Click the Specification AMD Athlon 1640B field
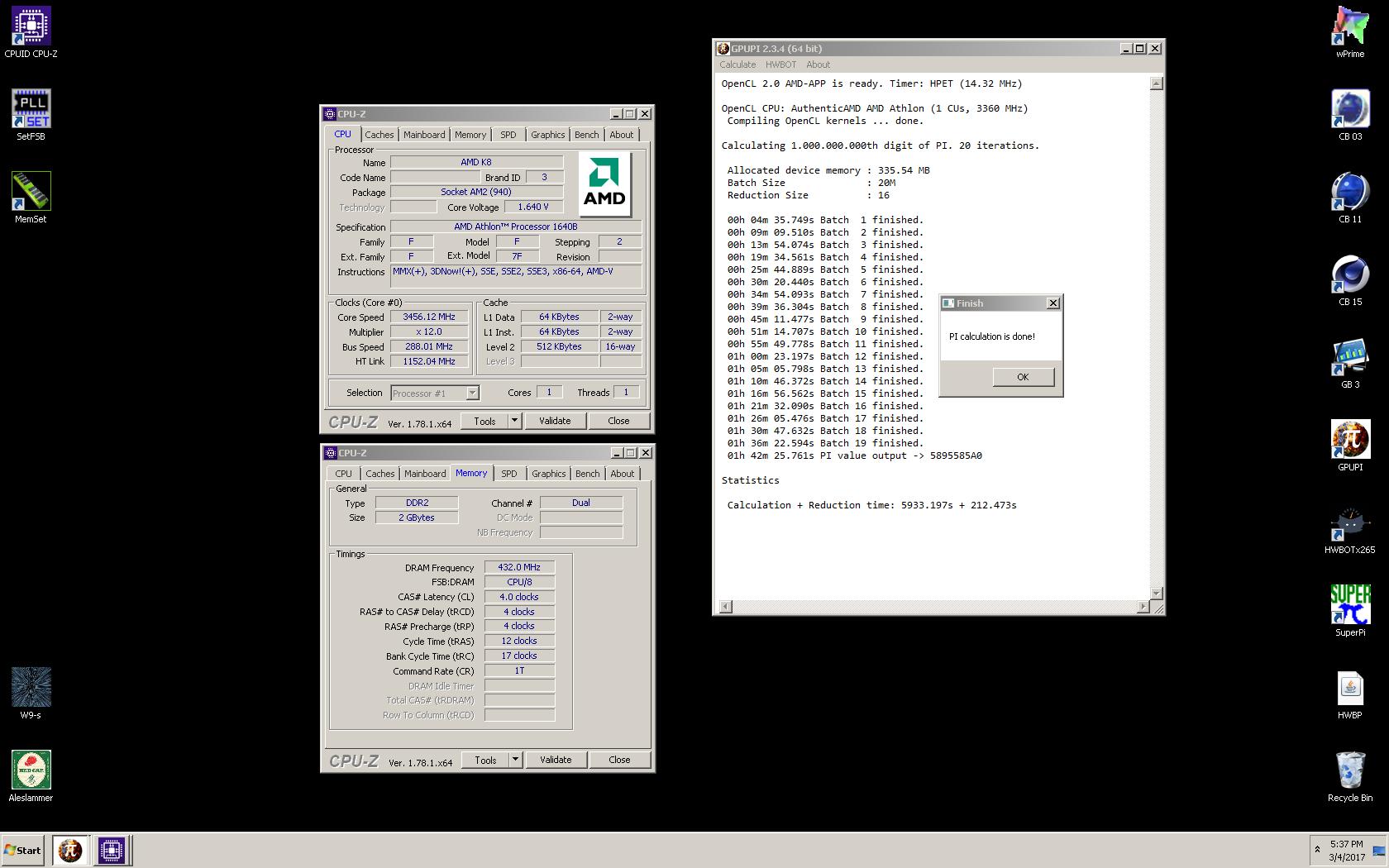 coord(516,227)
